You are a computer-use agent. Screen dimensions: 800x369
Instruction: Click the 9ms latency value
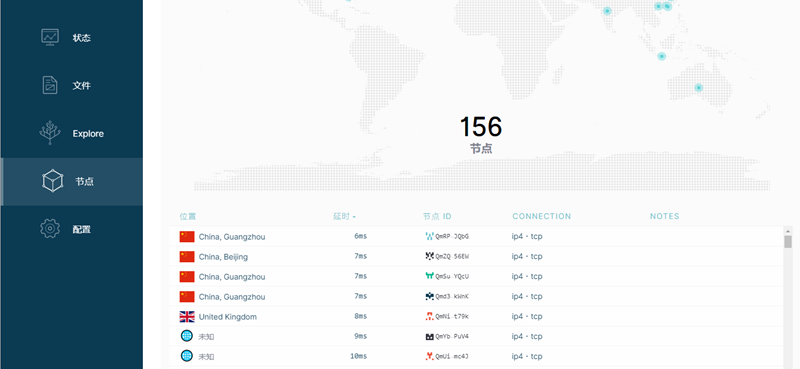(x=360, y=336)
